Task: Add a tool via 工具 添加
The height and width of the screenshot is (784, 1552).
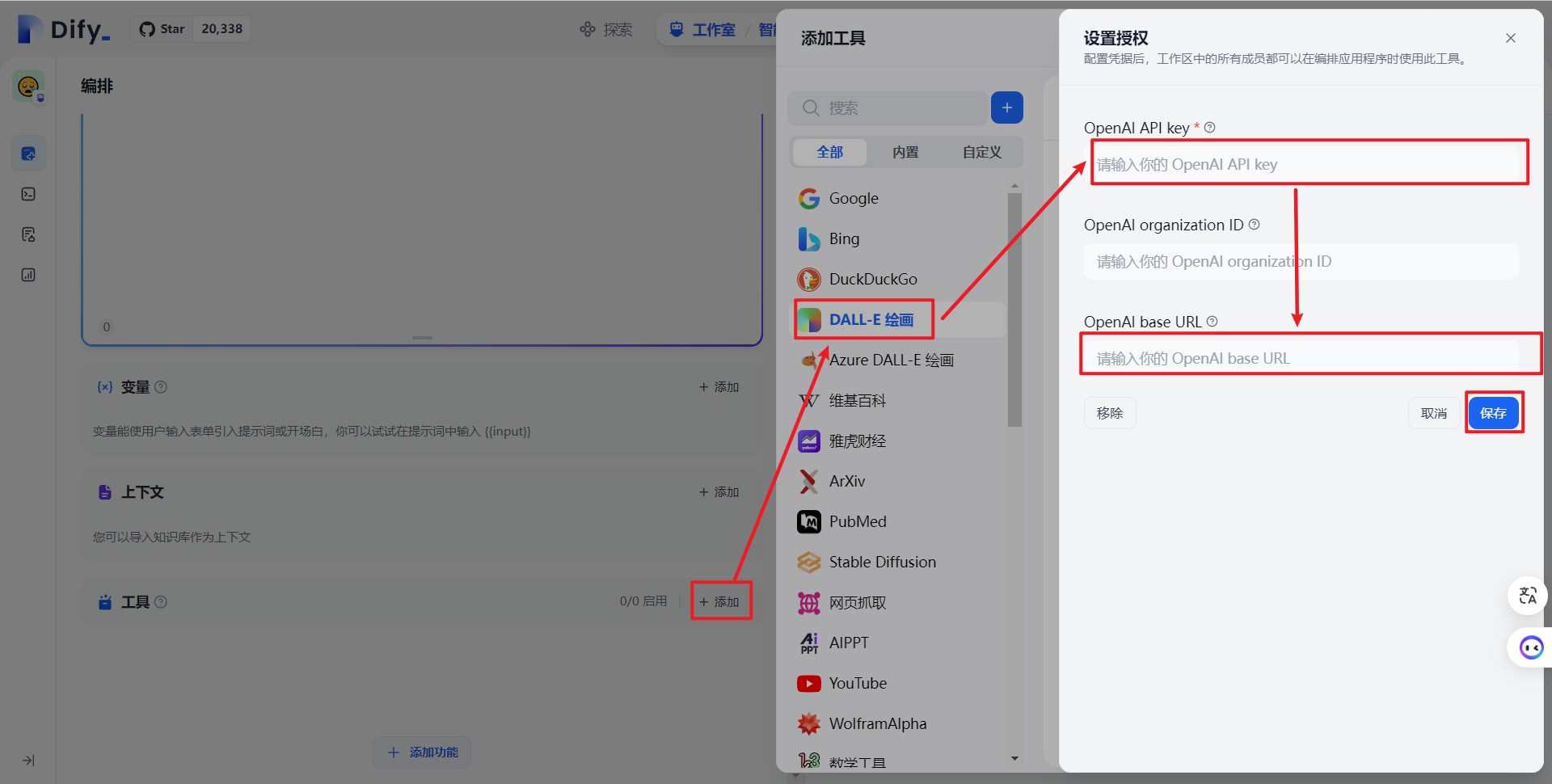Action: pyautogui.click(x=719, y=602)
